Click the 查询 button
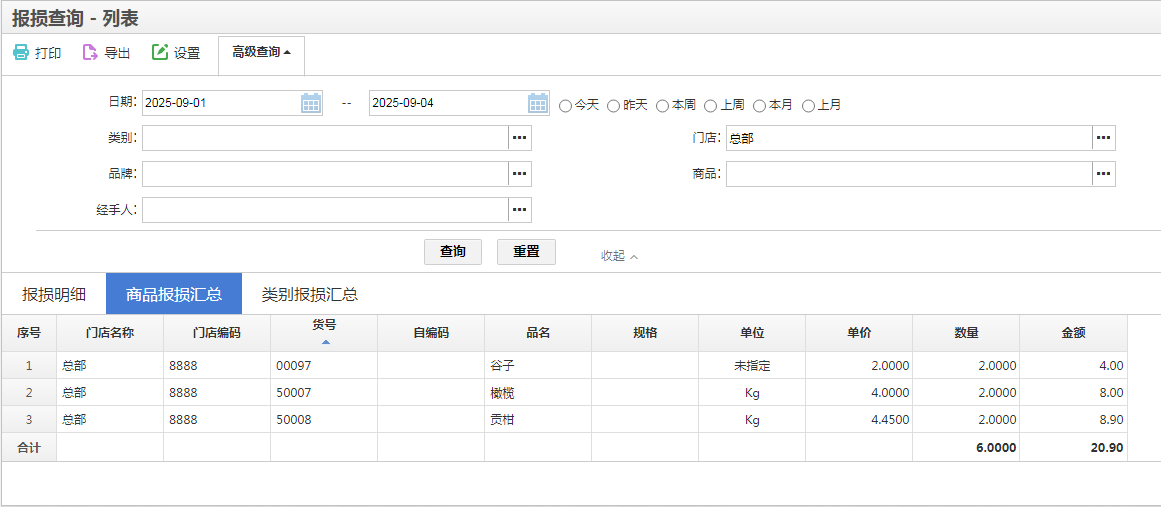The height and width of the screenshot is (507, 1161). [x=453, y=252]
